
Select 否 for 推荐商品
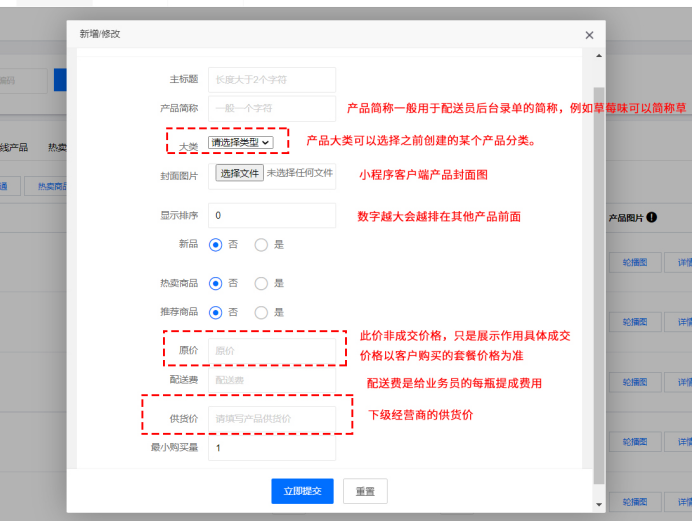pos(215,312)
